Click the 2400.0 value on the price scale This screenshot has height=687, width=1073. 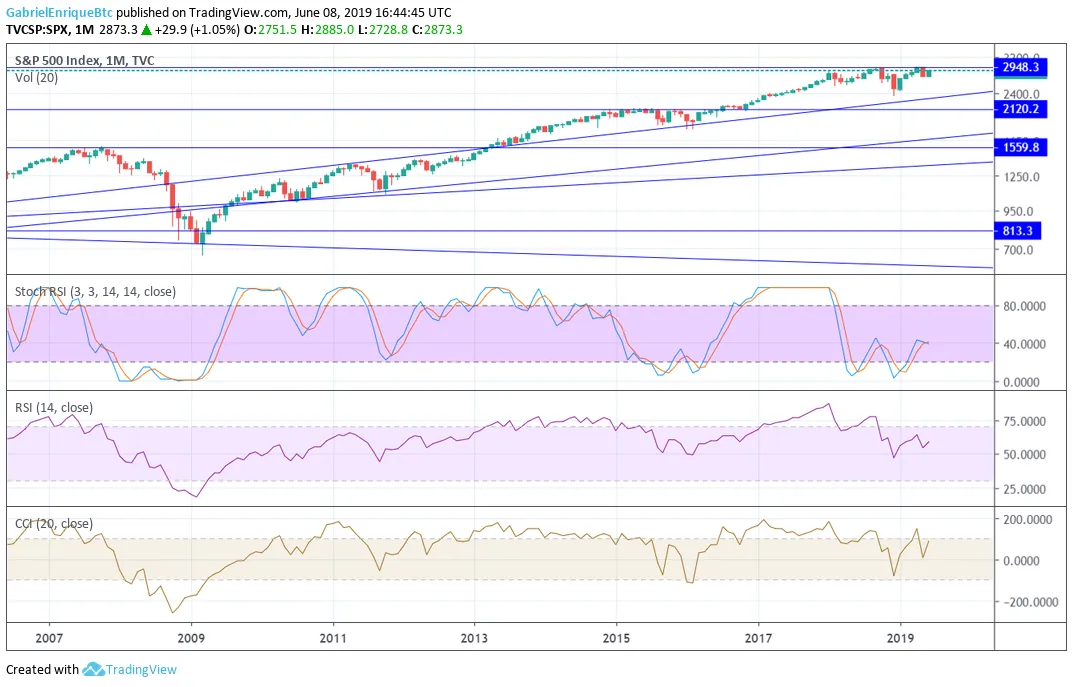[1021, 94]
